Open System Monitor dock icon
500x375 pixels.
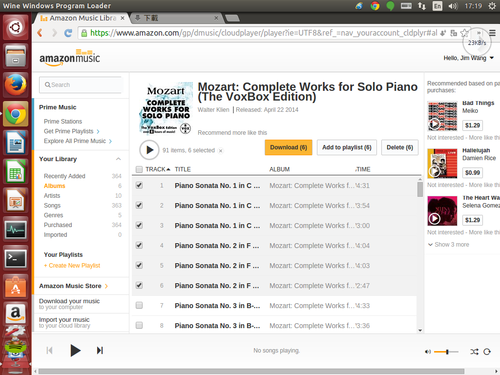pos(15,229)
